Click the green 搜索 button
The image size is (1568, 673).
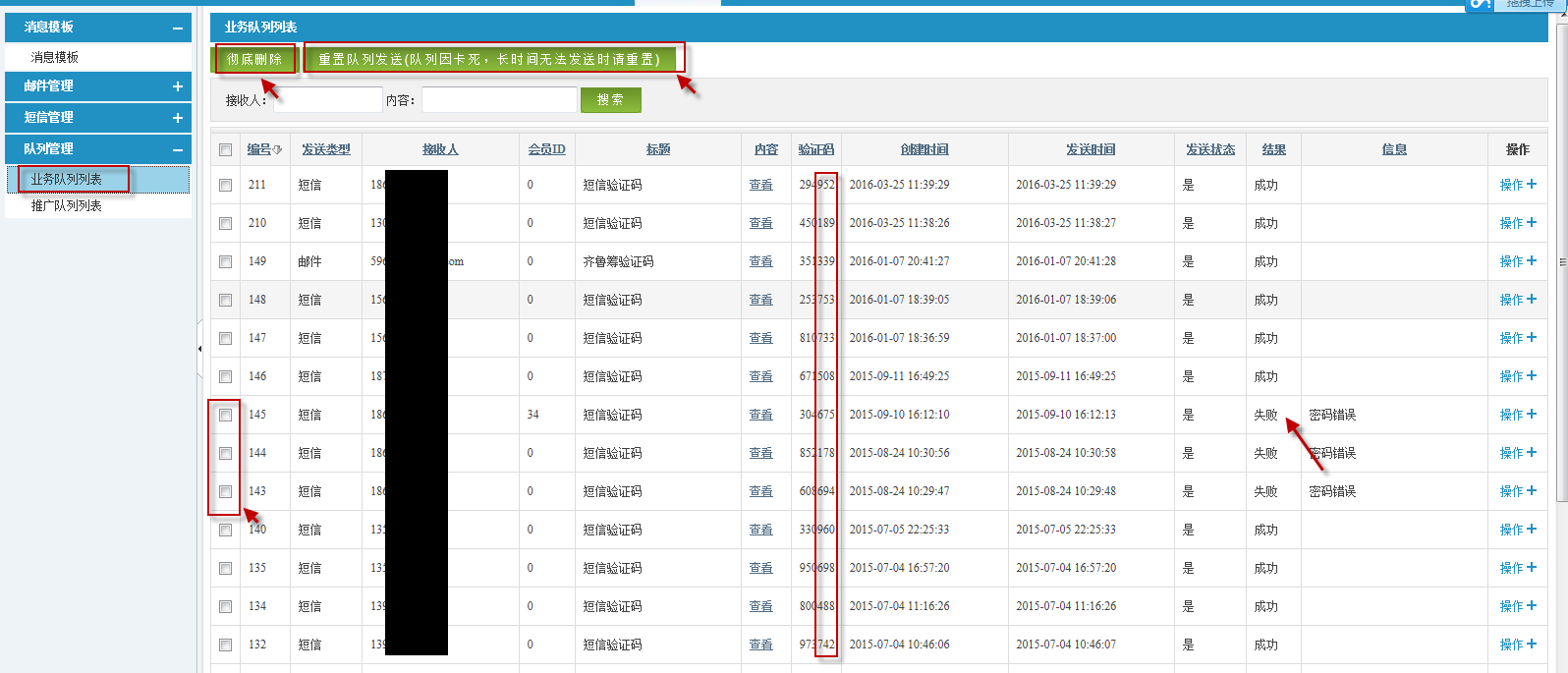pos(610,100)
